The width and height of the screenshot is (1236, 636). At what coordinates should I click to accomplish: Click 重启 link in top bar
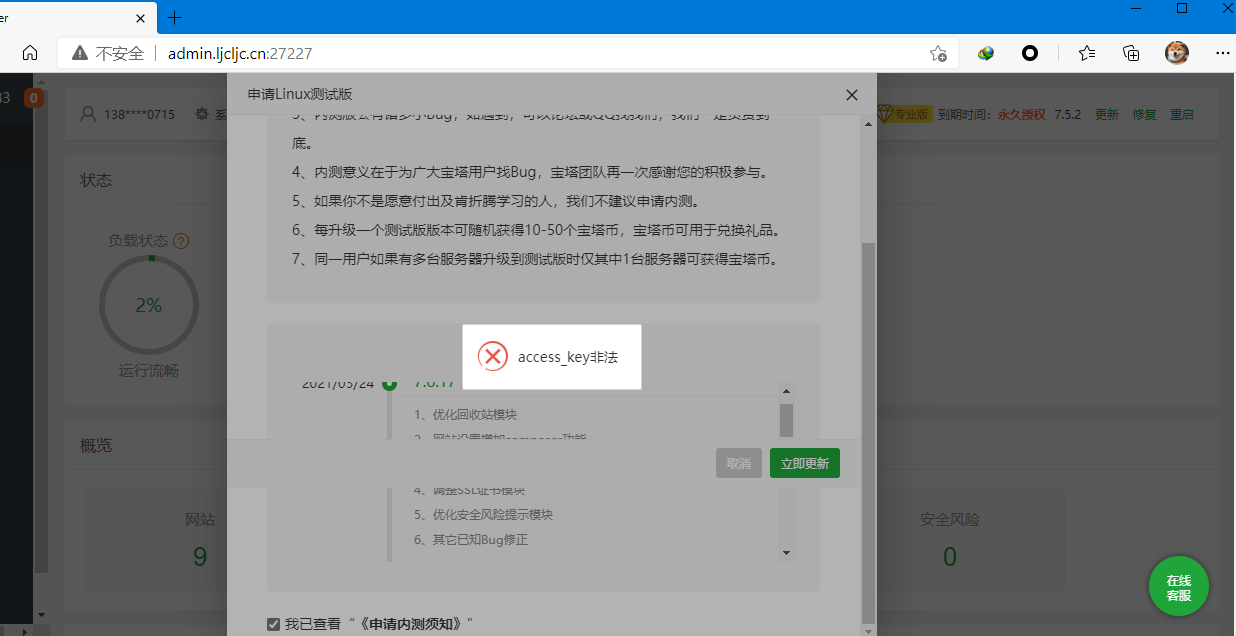[x=1182, y=115]
